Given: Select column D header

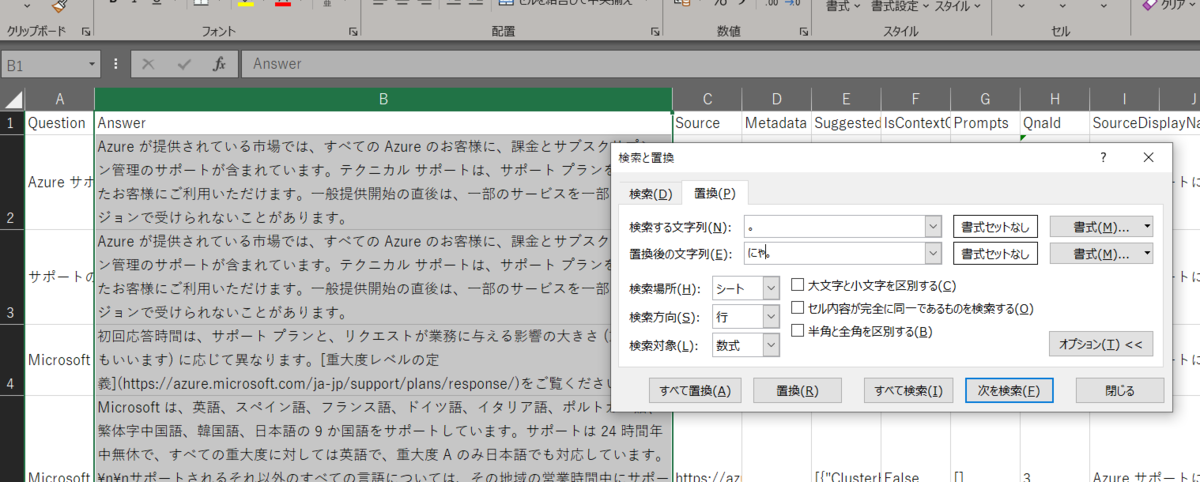Looking at the screenshot, I should tap(776, 99).
